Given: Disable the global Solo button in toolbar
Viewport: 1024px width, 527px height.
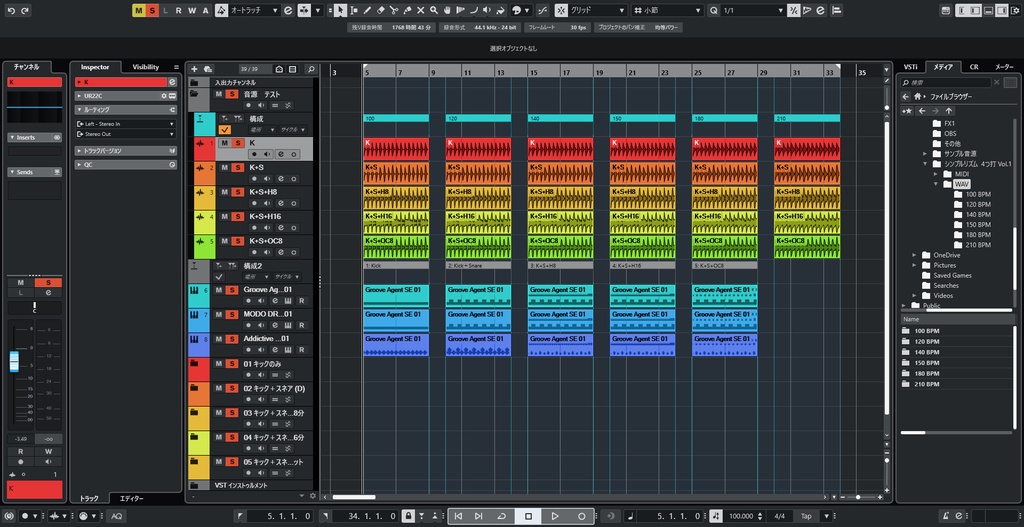Looking at the screenshot, I should tap(152, 10).
